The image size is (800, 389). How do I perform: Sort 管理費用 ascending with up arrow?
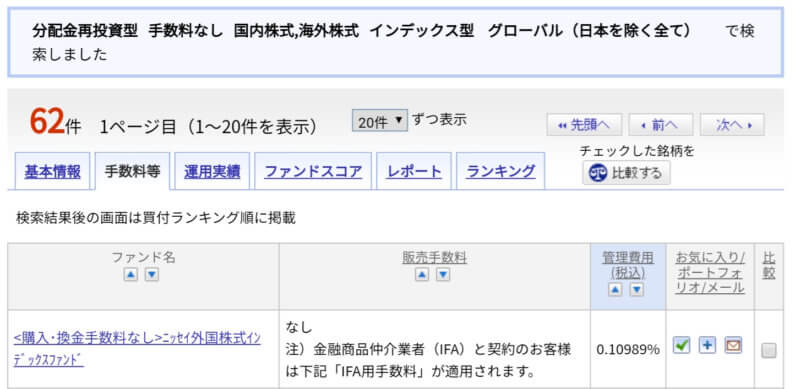[616, 290]
